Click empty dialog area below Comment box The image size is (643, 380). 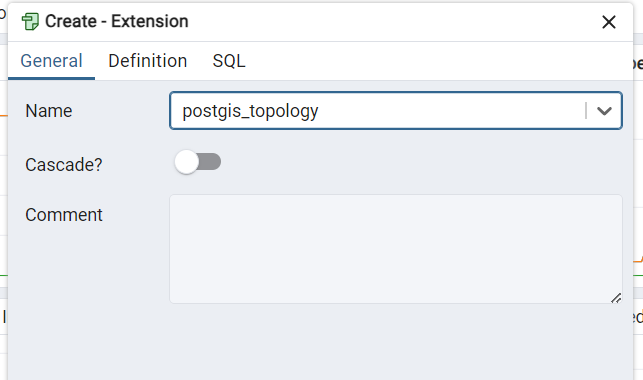pos(320,342)
